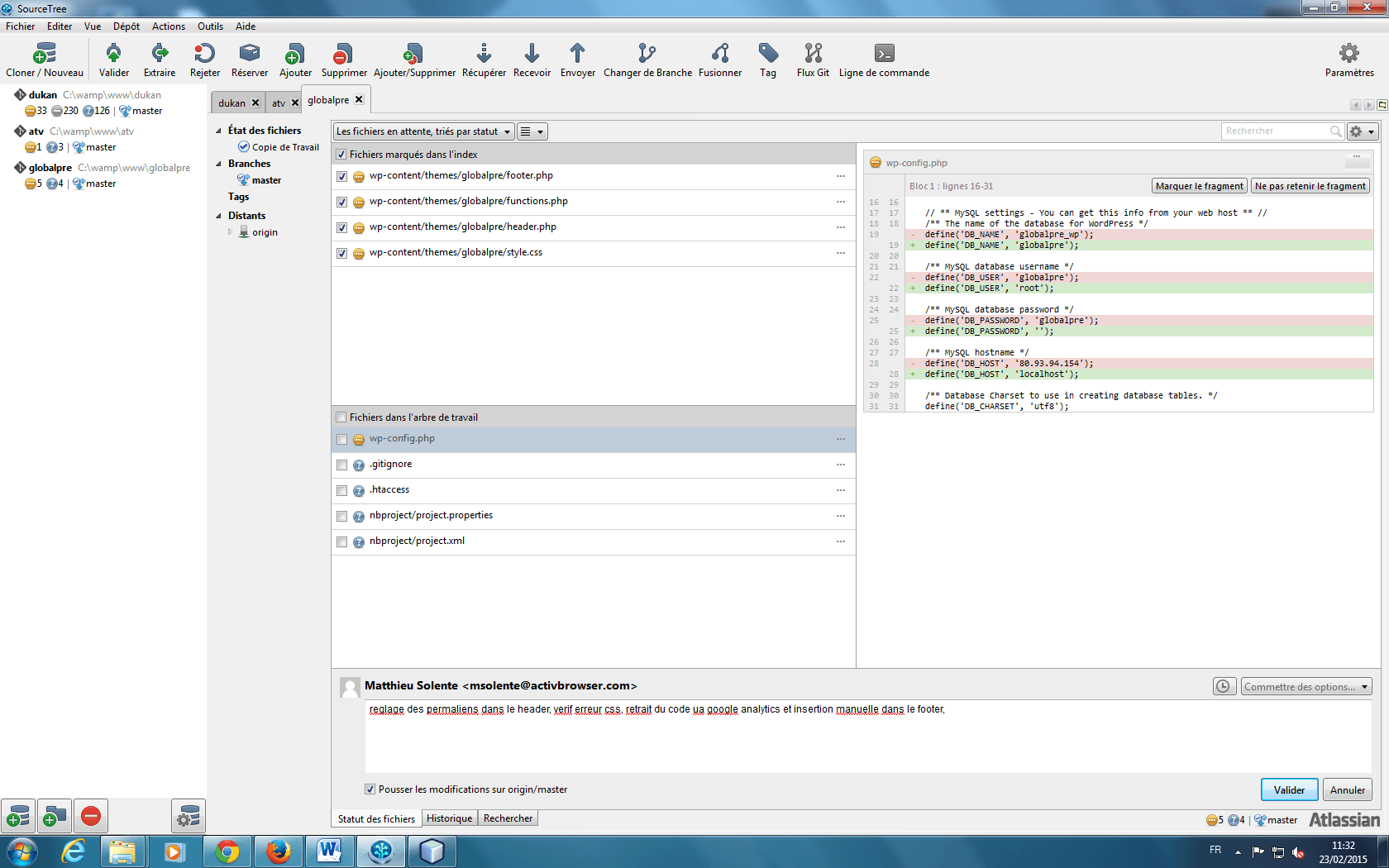Viewport: 1389px width, 868px height.
Task: Click the Extraire (pull) toolbar icon
Action: (x=160, y=55)
